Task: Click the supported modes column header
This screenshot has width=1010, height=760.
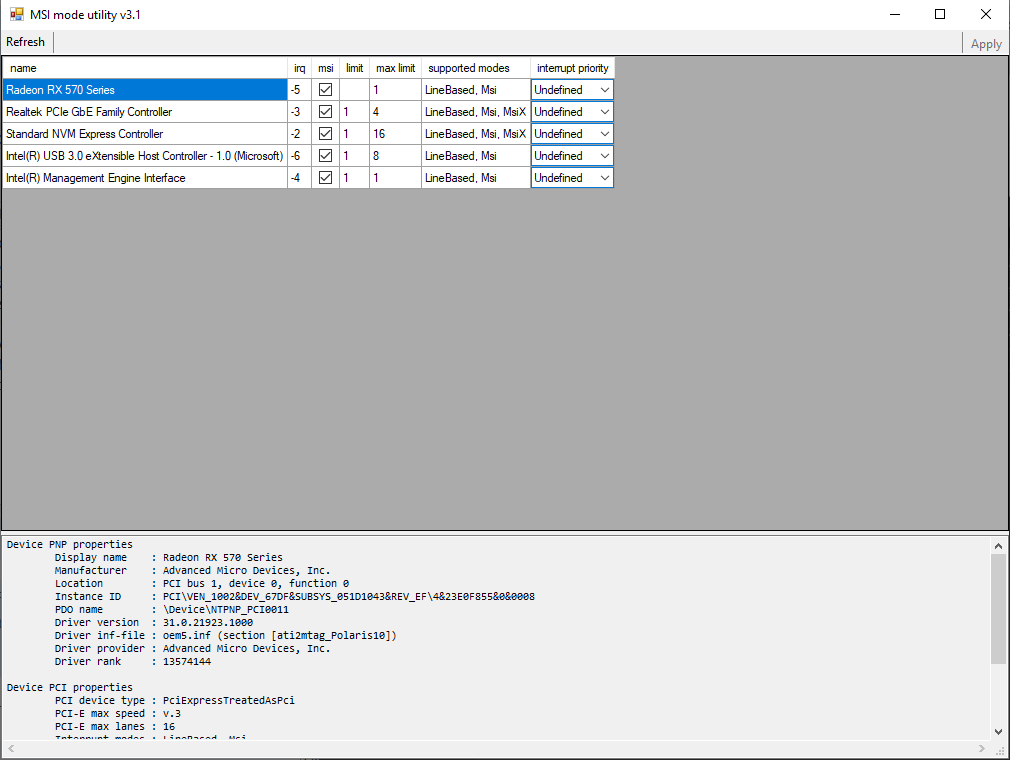Action: 475,68
